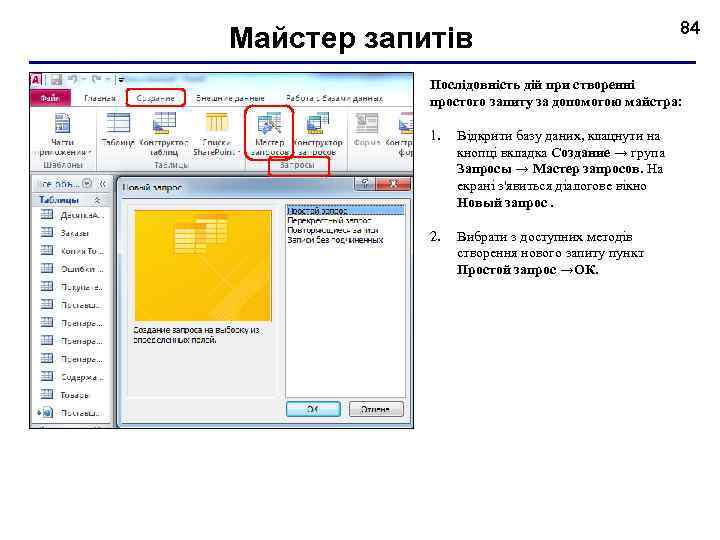Select the ДесяткаА... table in navigation pane
The image size is (720, 540).
72,215
